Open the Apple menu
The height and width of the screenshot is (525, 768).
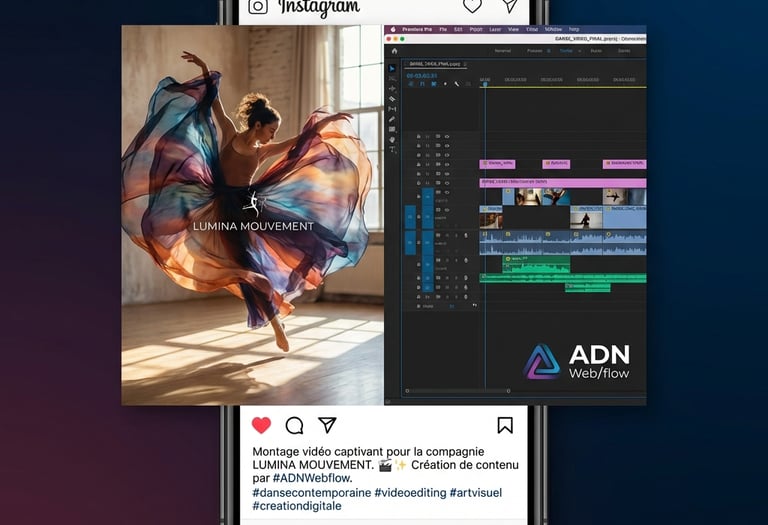[x=393, y=29]
